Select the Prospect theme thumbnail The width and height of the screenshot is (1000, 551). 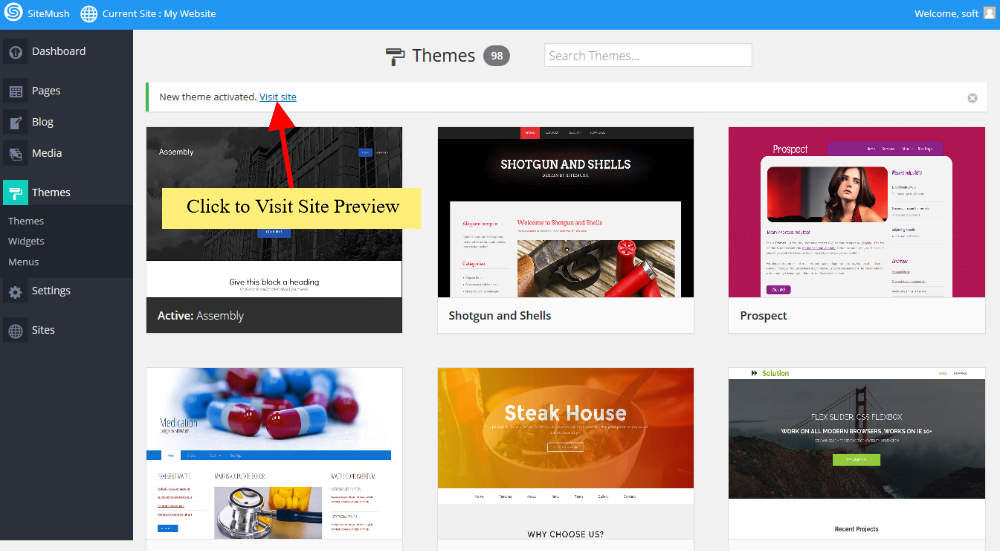click(x=856, y=212)
